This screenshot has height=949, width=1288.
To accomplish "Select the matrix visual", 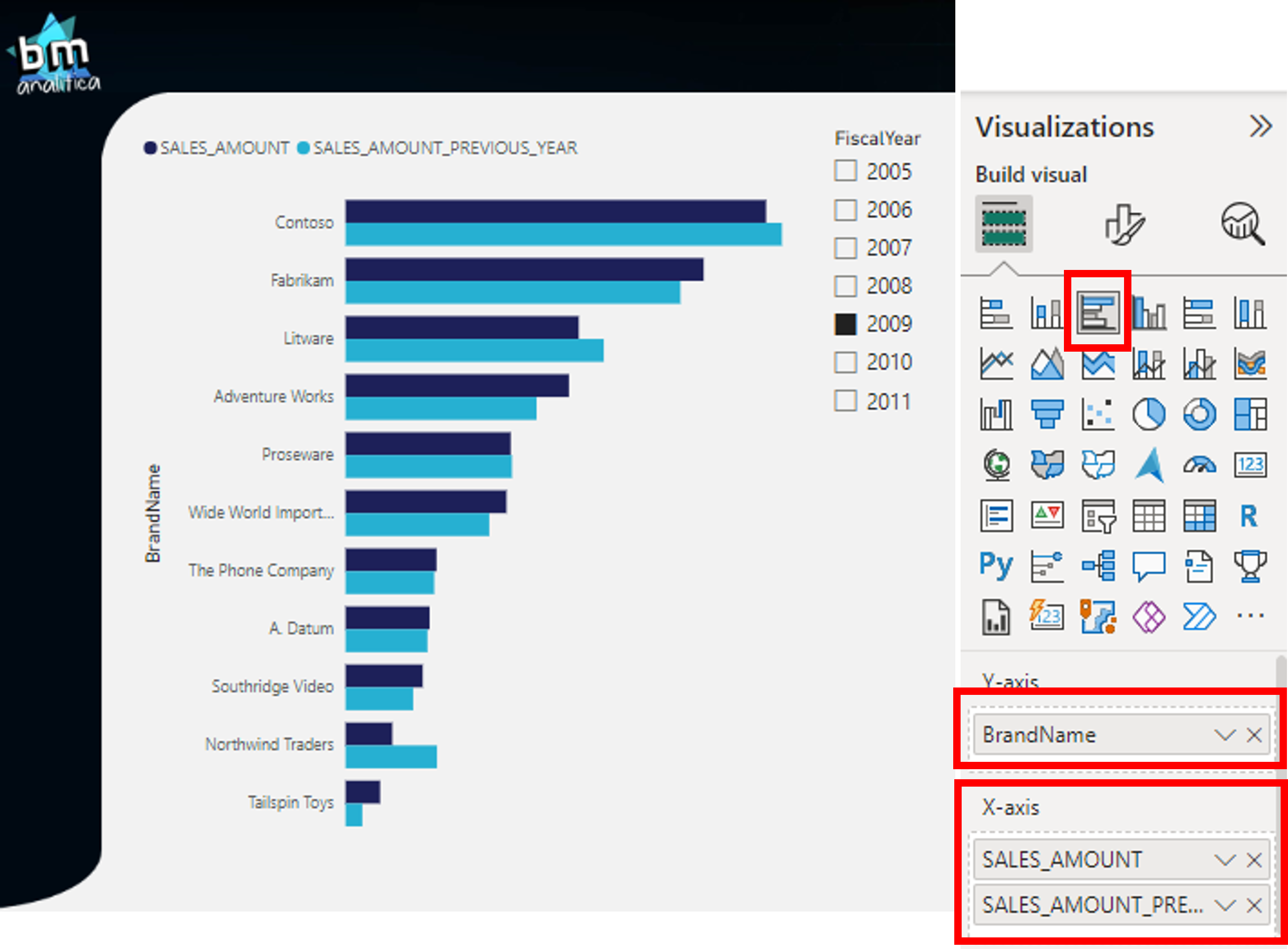I will 1199,515.
